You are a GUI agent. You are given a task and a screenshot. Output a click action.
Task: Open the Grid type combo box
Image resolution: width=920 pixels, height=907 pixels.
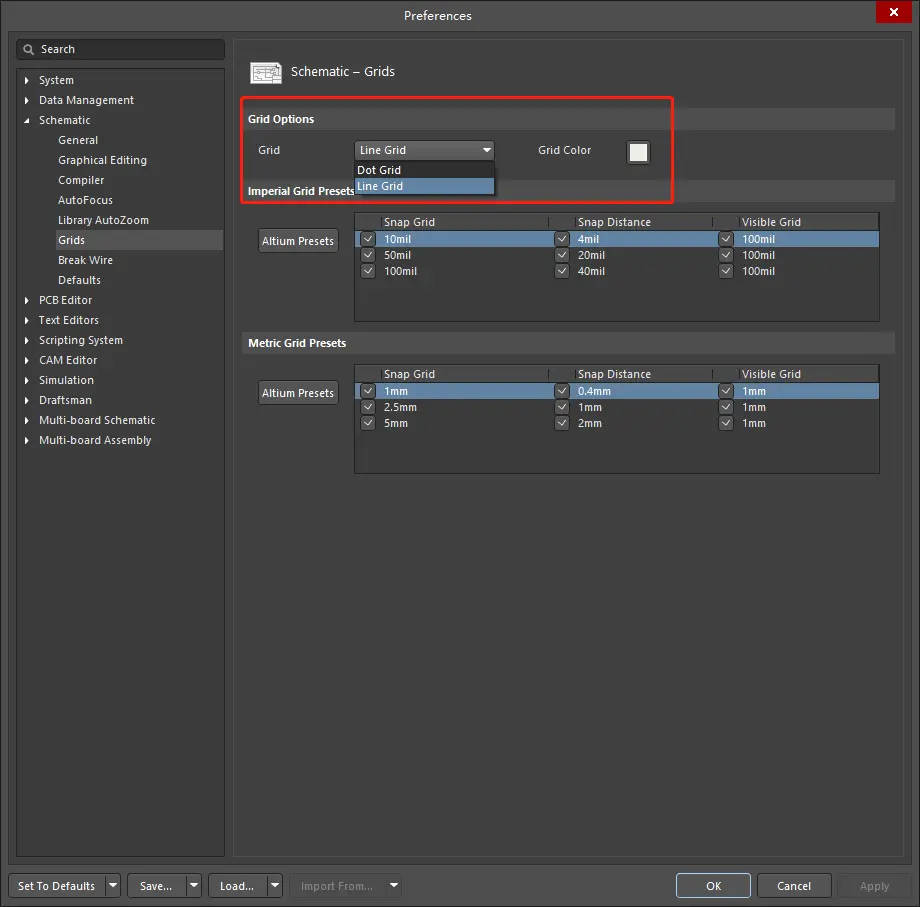tap(424, 150)
